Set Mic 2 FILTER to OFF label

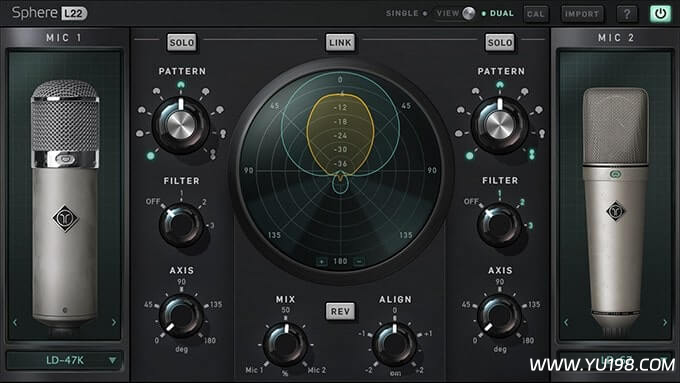pos(471,202)
